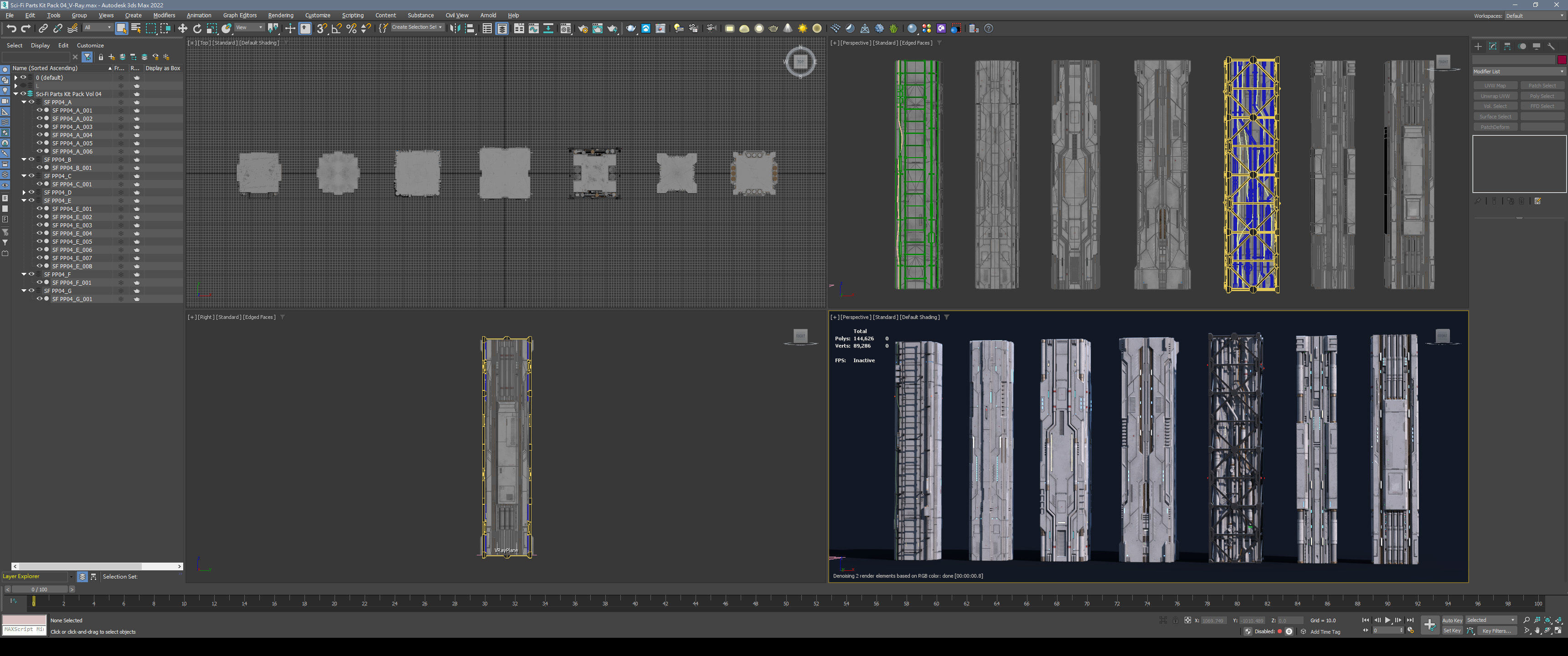Toggle Angle Snap in toolbar
Viewport: 1568px width, 656px height.
click(x=336, y=29)
